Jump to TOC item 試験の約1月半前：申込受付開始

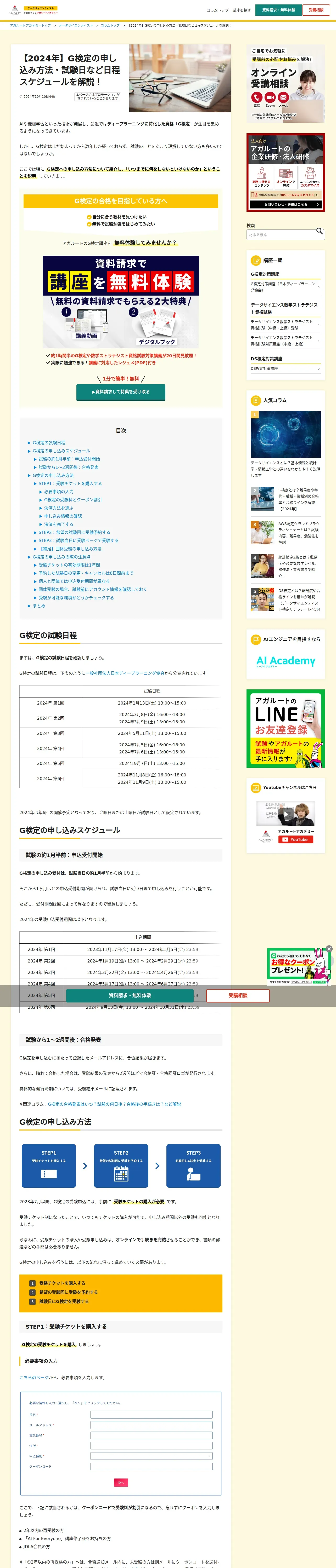click(70, 459)
